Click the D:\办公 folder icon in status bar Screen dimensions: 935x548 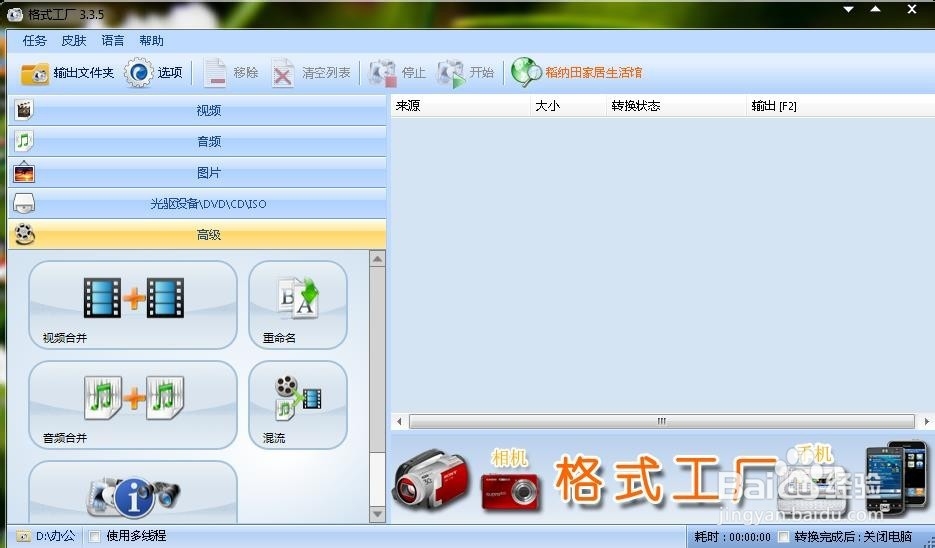(23, 536)
